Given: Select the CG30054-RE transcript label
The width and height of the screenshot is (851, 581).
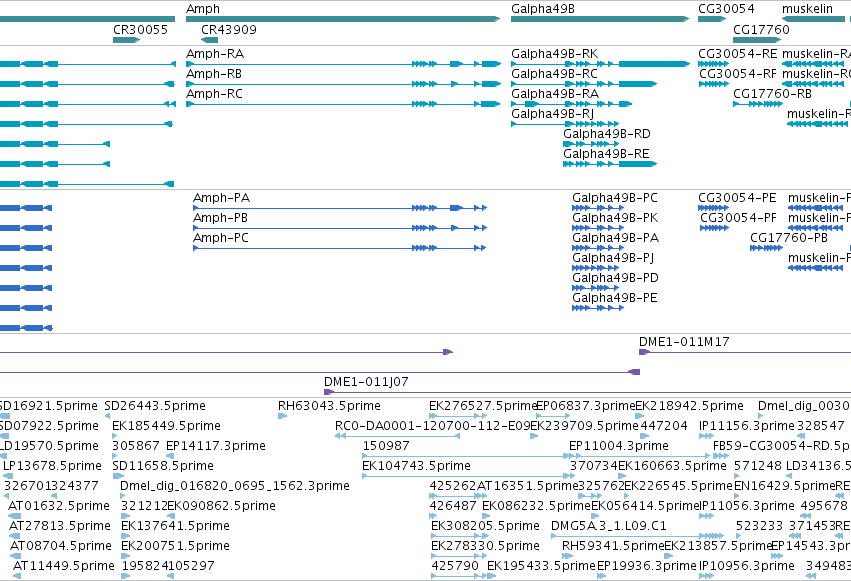Looking at the screenshot, I should [x=738, y=54].
